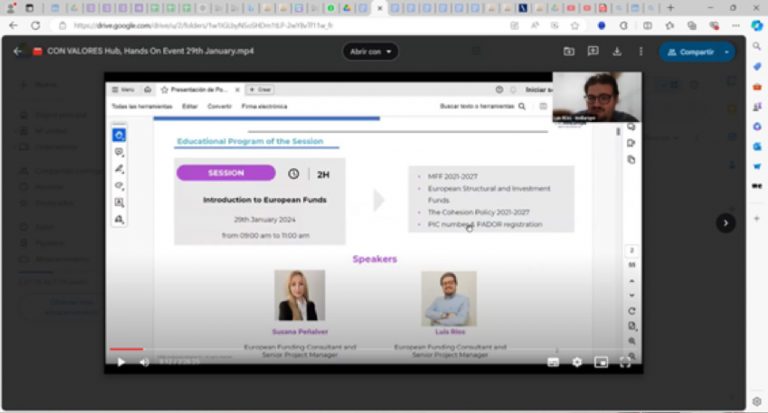
Task: Open the add-to-Drive shortcut icon
Action: point(569,51)
